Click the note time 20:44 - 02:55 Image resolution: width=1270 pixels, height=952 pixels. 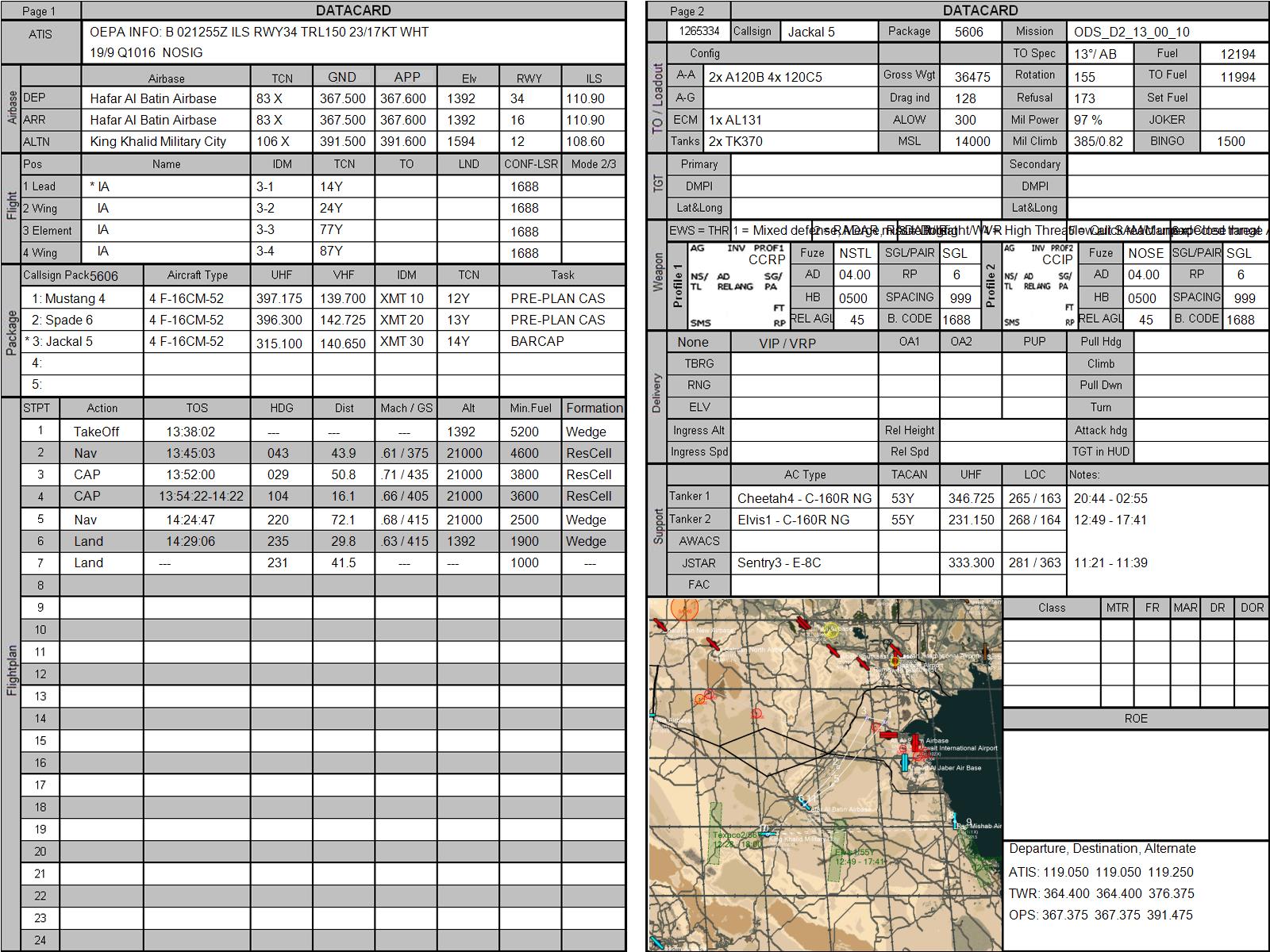coord(1110,499)
